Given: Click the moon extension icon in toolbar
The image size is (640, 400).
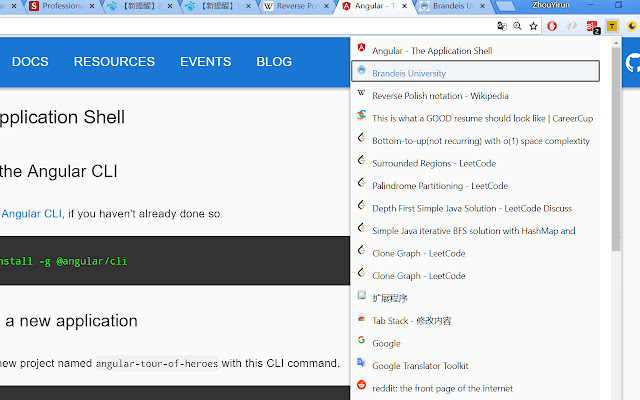Looking at the screenshot, I should [631, 27].
